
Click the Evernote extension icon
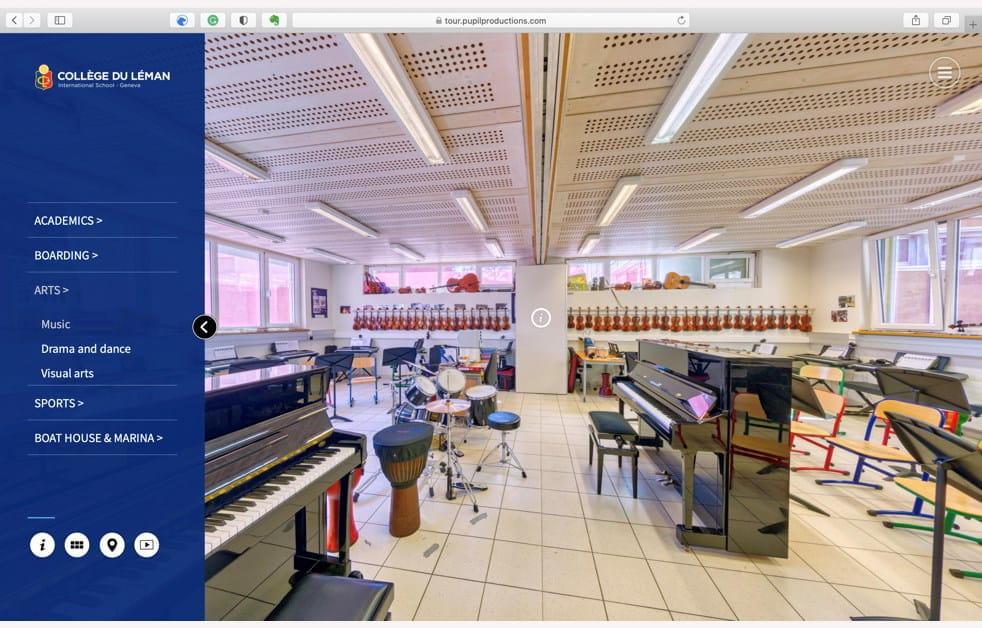274,20
